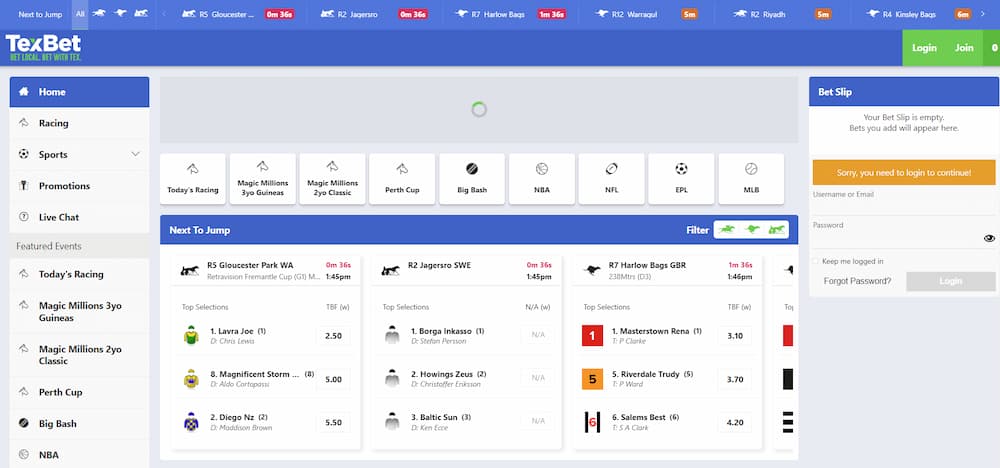Toggle horse racing filter in Next To Jump

click(727, 230)
